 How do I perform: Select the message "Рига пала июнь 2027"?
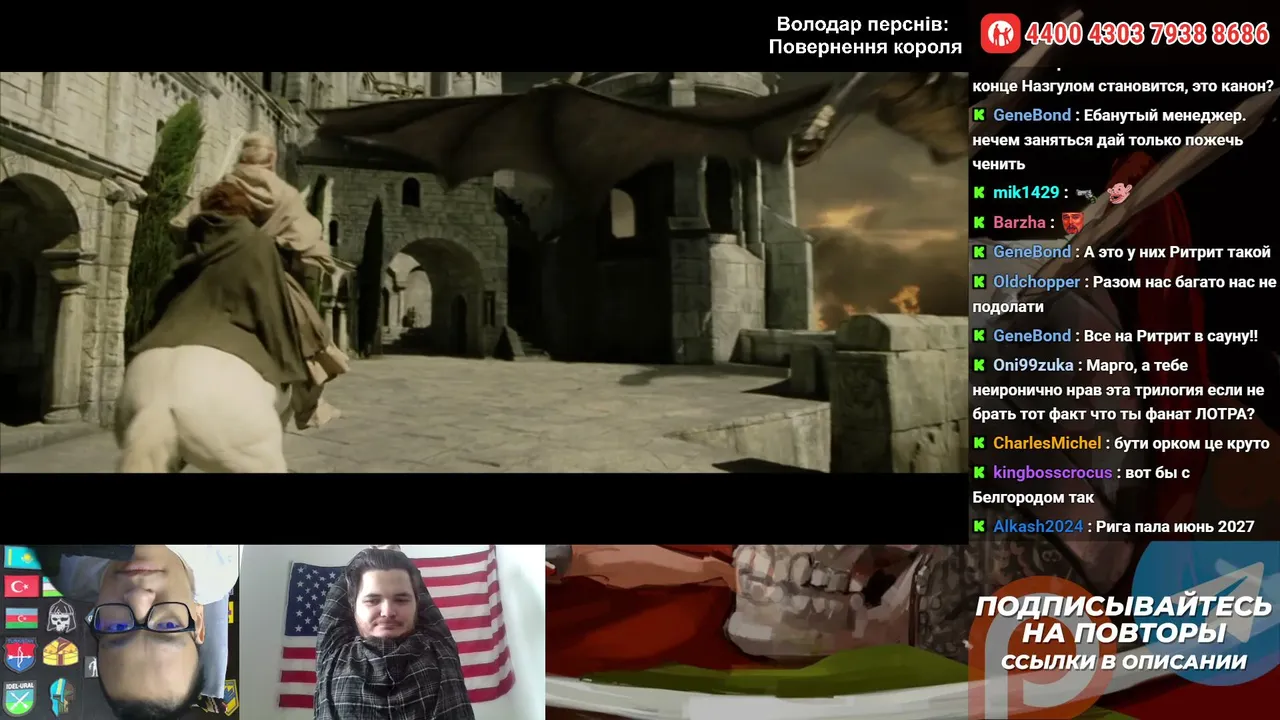(1175, 526)
